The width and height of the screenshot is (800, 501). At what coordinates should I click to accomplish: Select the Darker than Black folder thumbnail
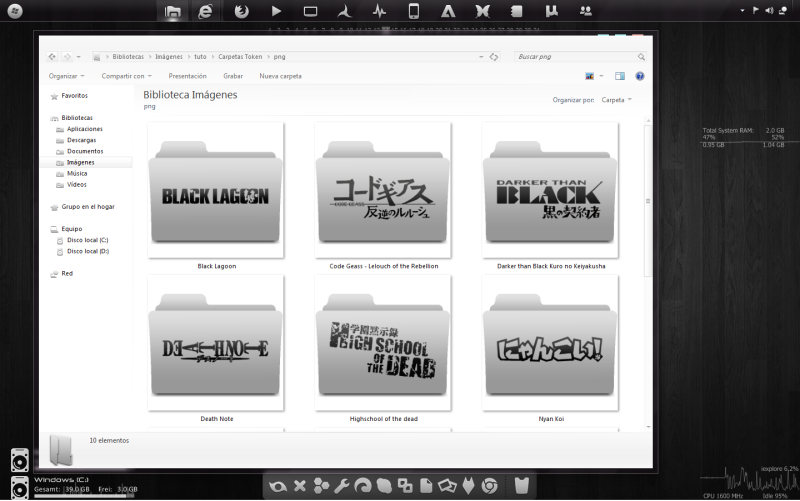click(x=551, y=190)
